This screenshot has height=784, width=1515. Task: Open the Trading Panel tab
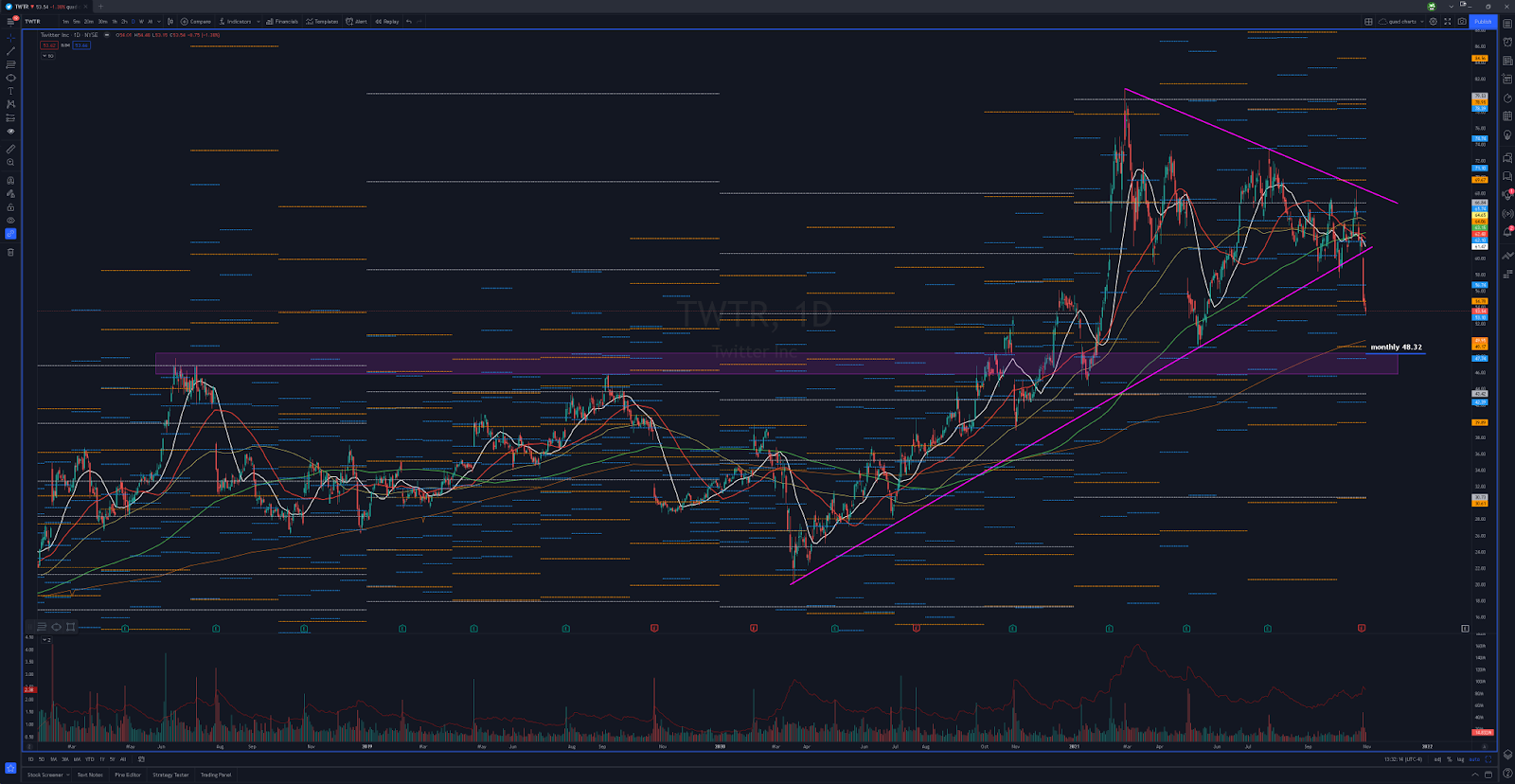click(215, 775)
